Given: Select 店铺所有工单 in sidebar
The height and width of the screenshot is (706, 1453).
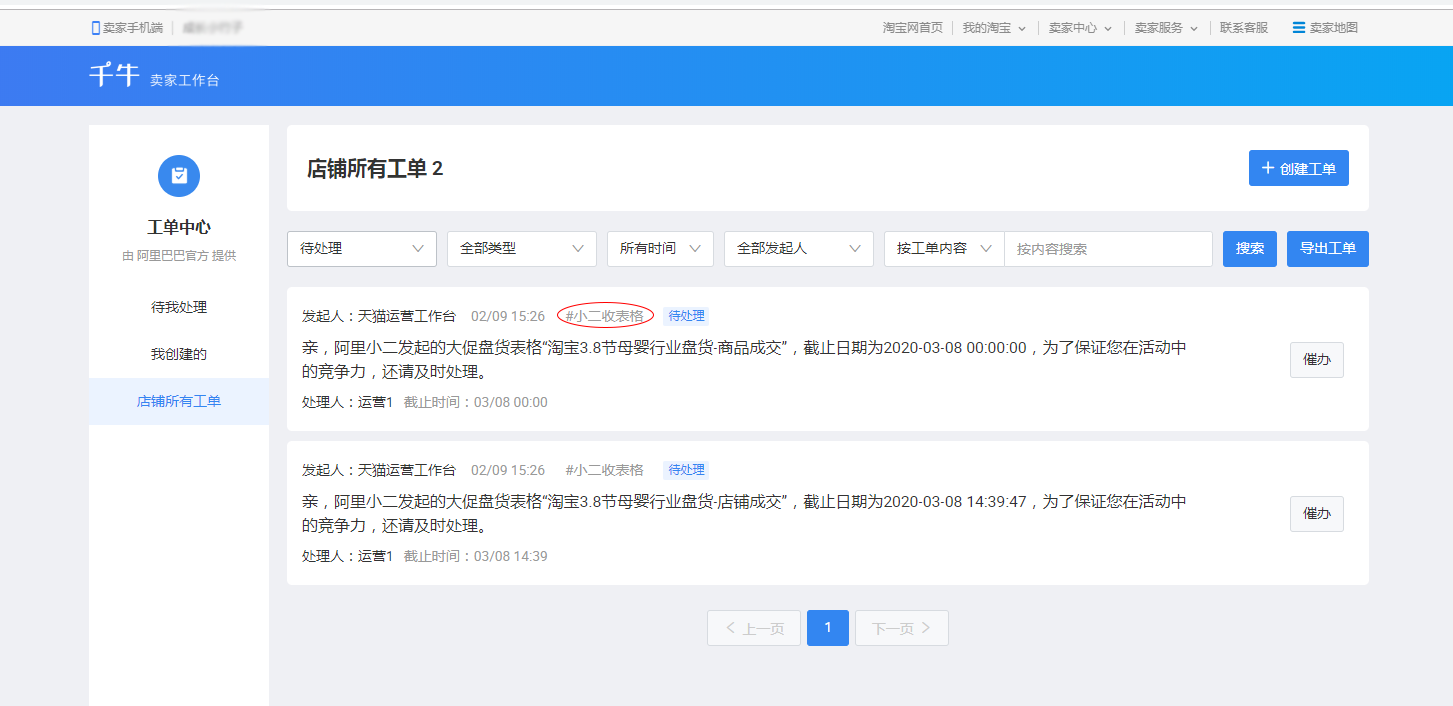Looking at the screenshot, I should coord(179,401).
